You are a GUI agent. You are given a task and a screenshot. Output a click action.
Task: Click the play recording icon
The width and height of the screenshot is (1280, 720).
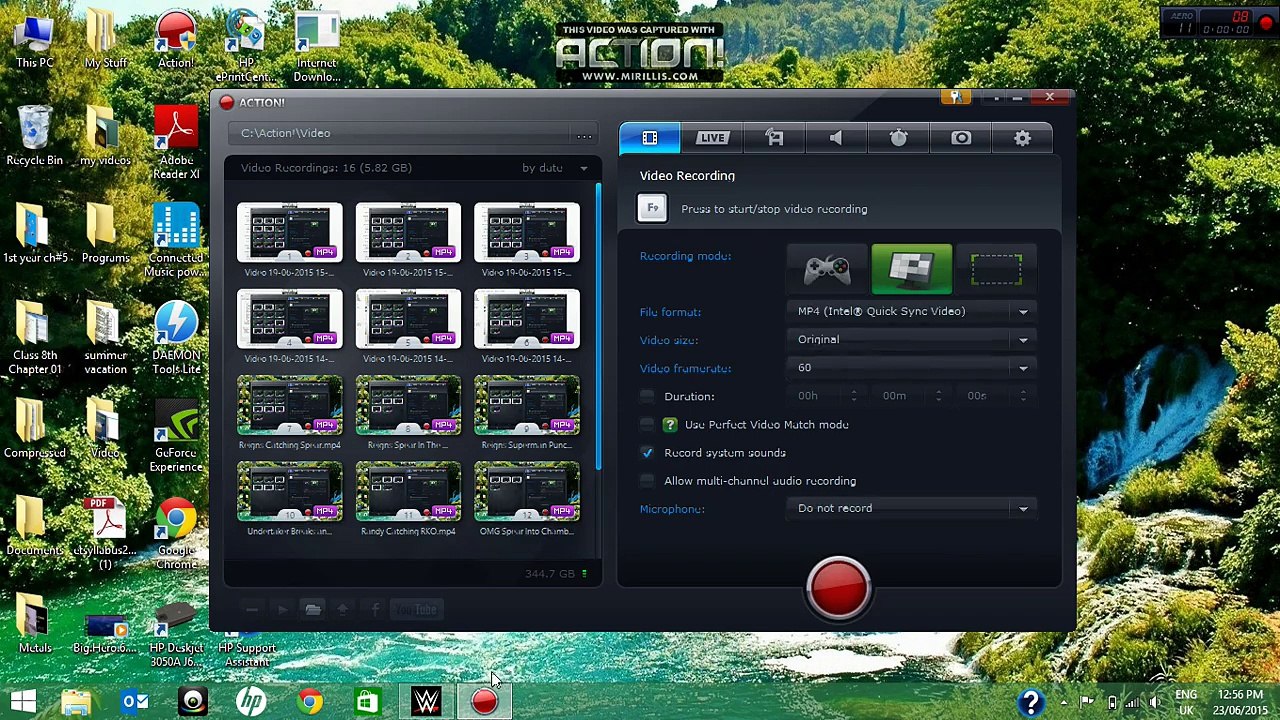pos(282,609)
